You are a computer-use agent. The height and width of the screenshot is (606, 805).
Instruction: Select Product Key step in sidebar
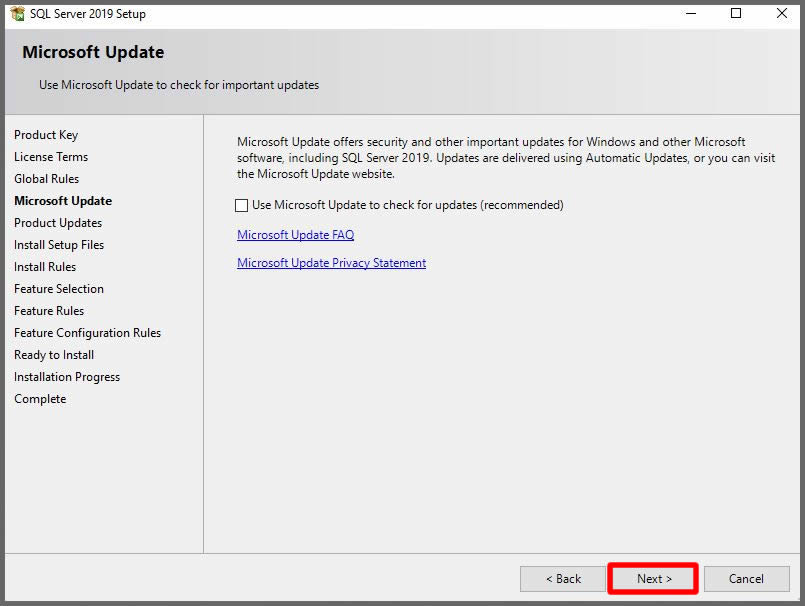click(x=46, y=135)
